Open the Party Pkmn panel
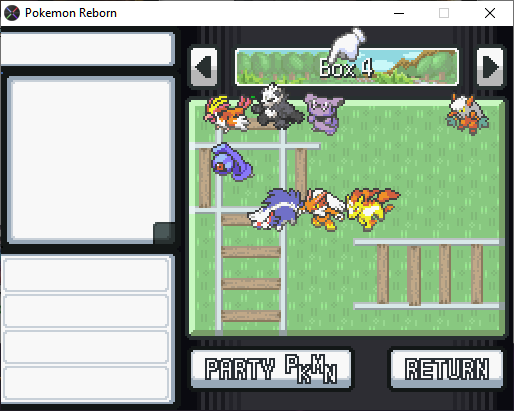This screenshot has height=411, width=514. coord(271,369)
